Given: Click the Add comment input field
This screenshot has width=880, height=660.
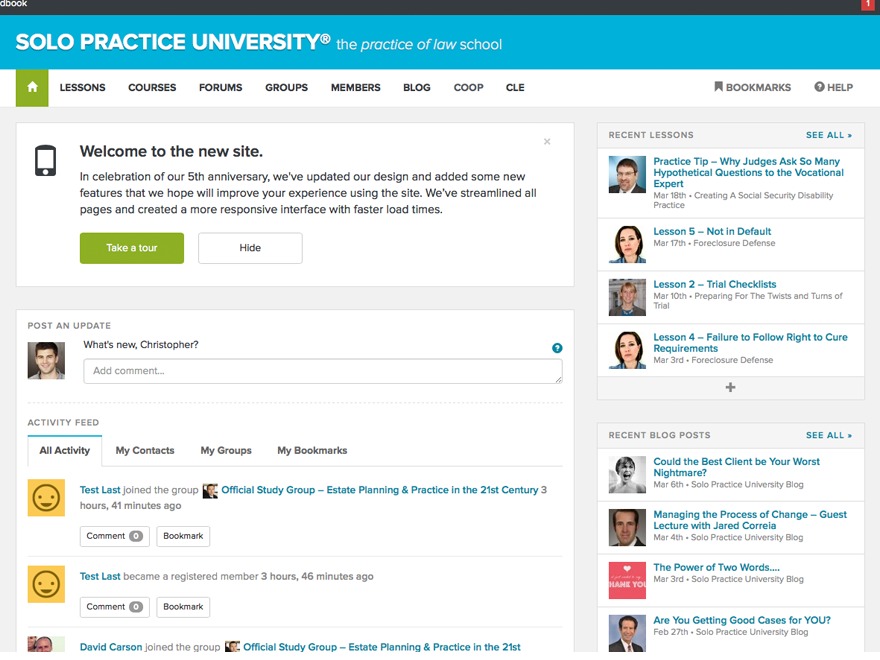Looking at the screenshot, I should coord(323,371).
